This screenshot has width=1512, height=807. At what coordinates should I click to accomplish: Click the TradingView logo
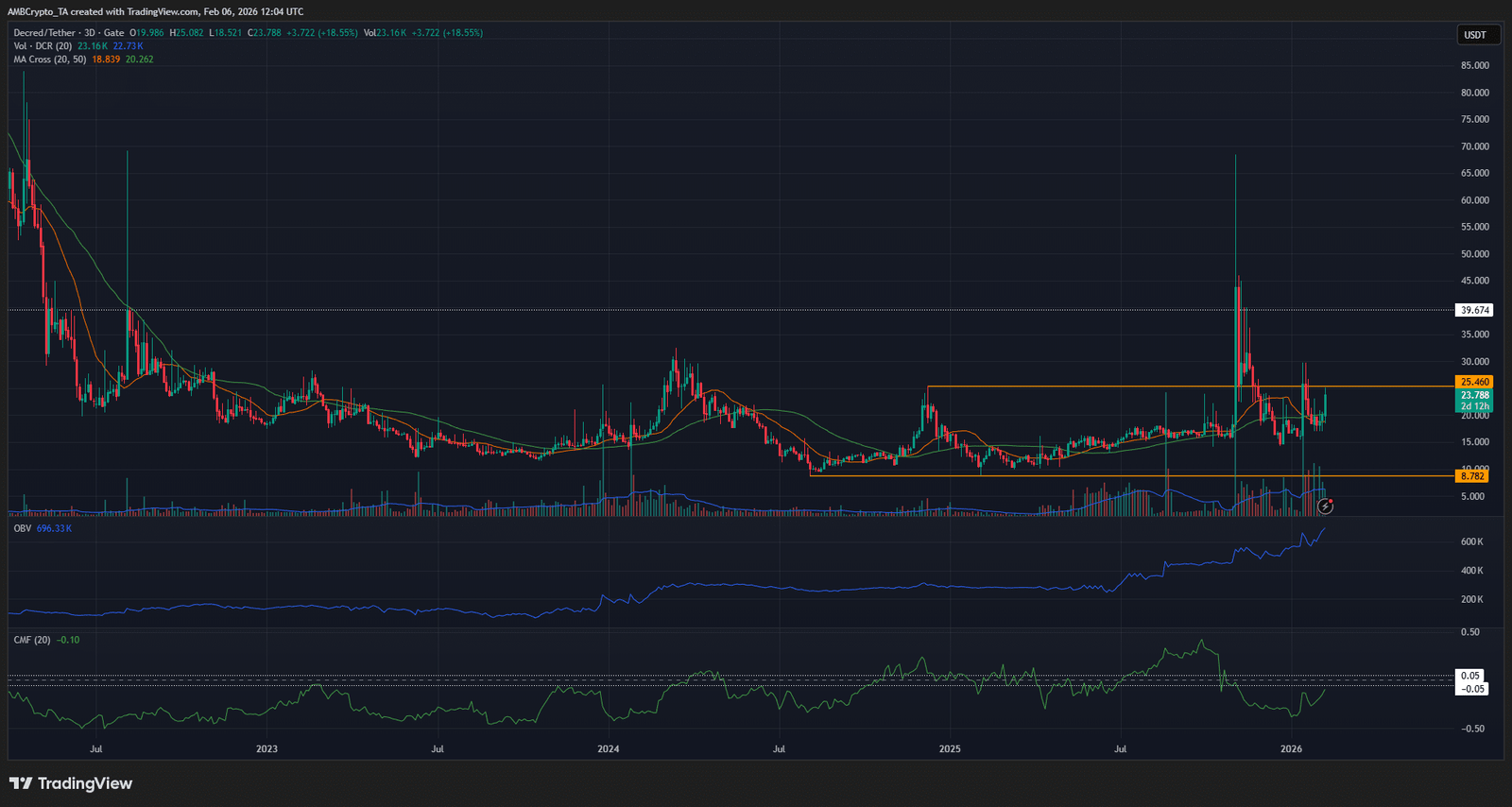click(x=71, y=783)
